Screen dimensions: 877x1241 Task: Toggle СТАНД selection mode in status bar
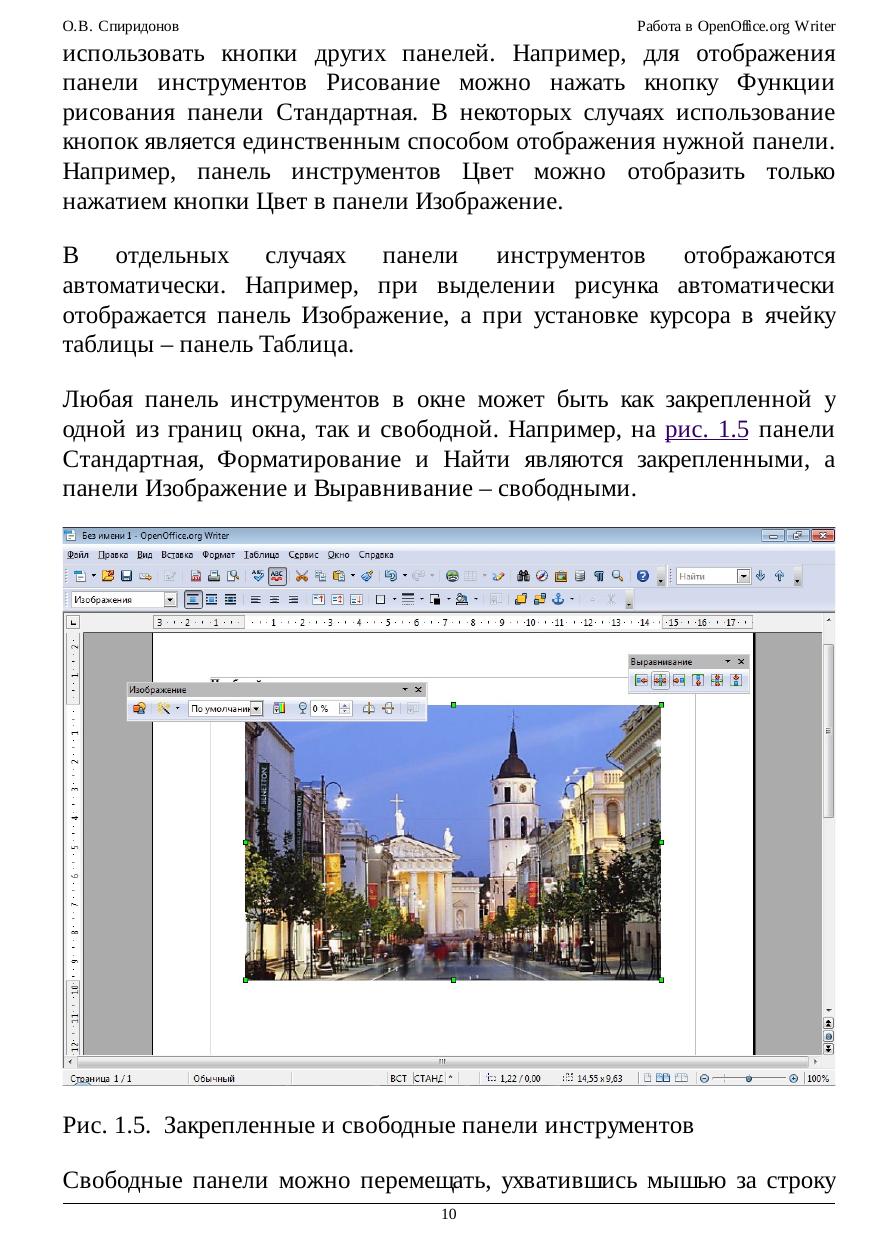tap(429, 1078)
